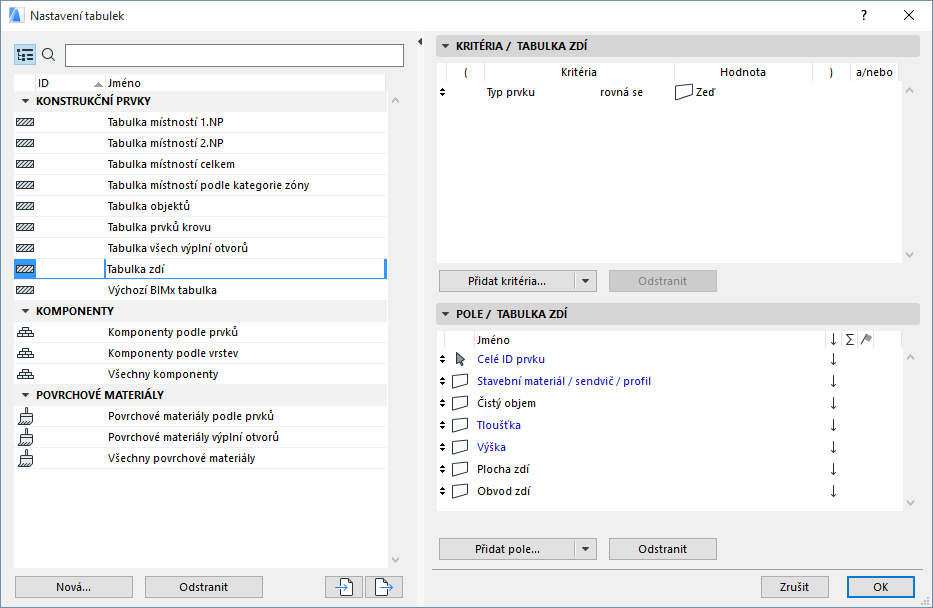Screen dimensions: 933x608
Task: Click the brush icon of Povrchové materiály výplní otvorů
Action: coord(26,437)
